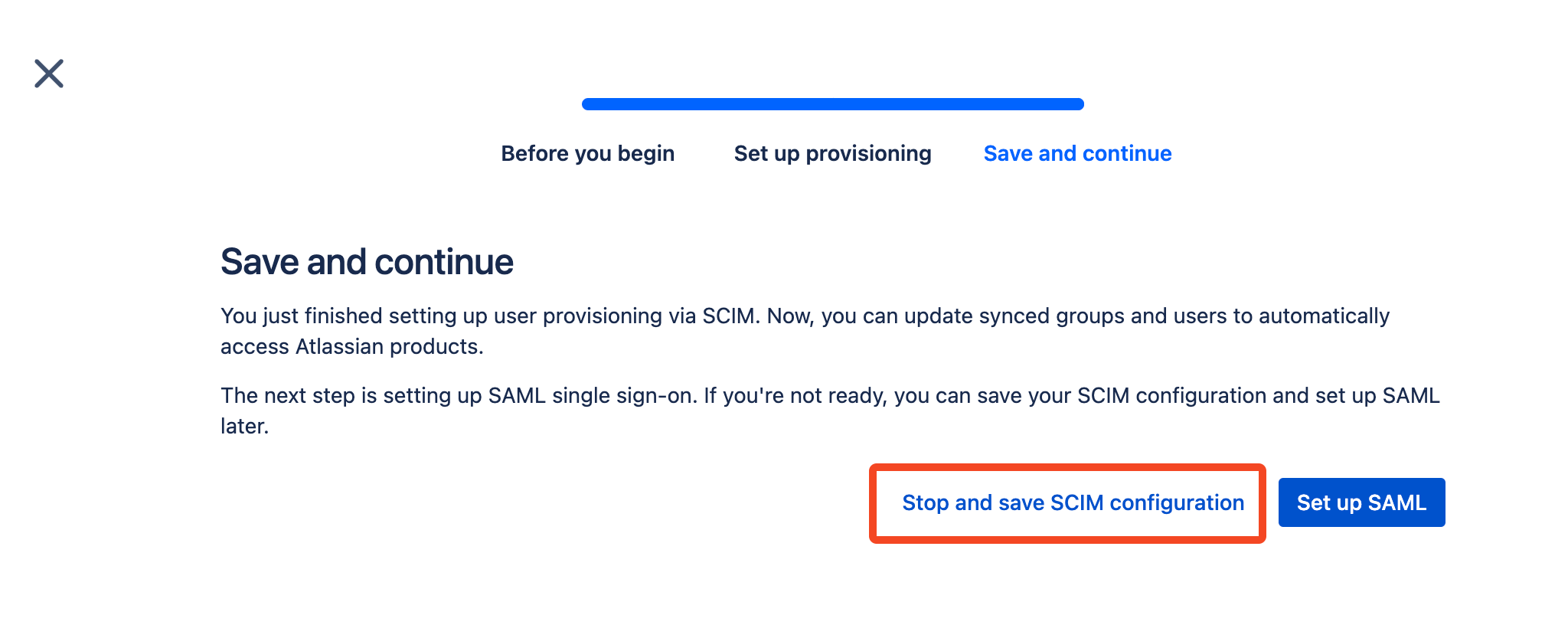This screenshot has height=638, width=1568.
Task: Click the paragraph starting with The next step
Action: coord(830,411)
